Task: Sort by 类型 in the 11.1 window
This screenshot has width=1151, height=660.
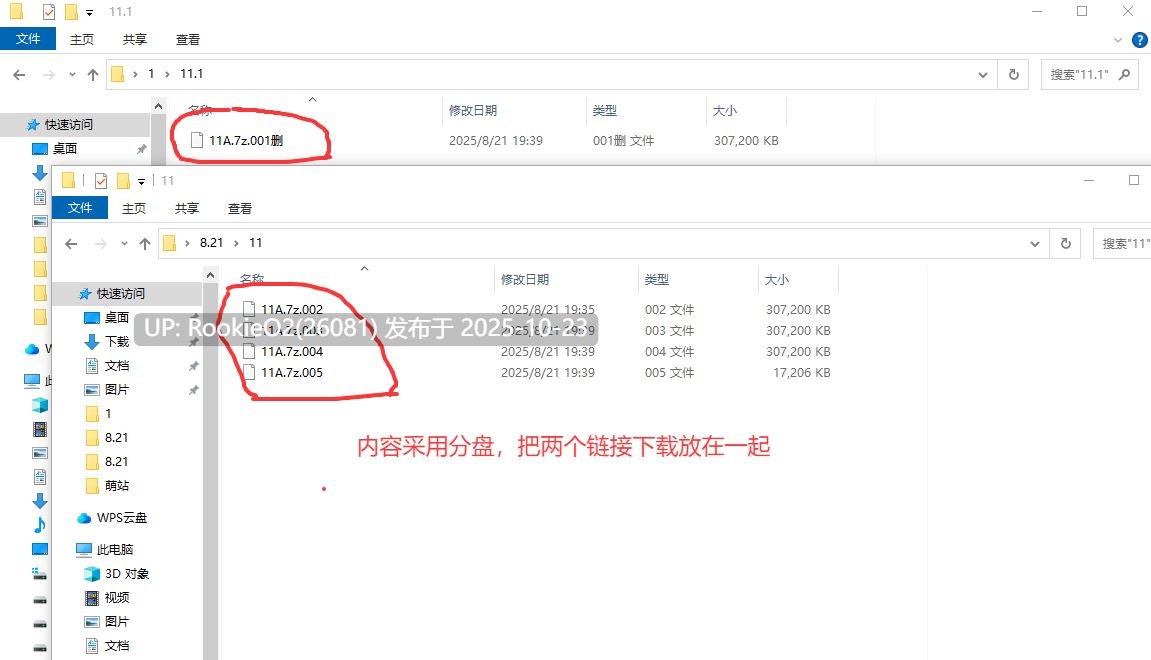Action: pyautogui.click(x=605, y=110)
